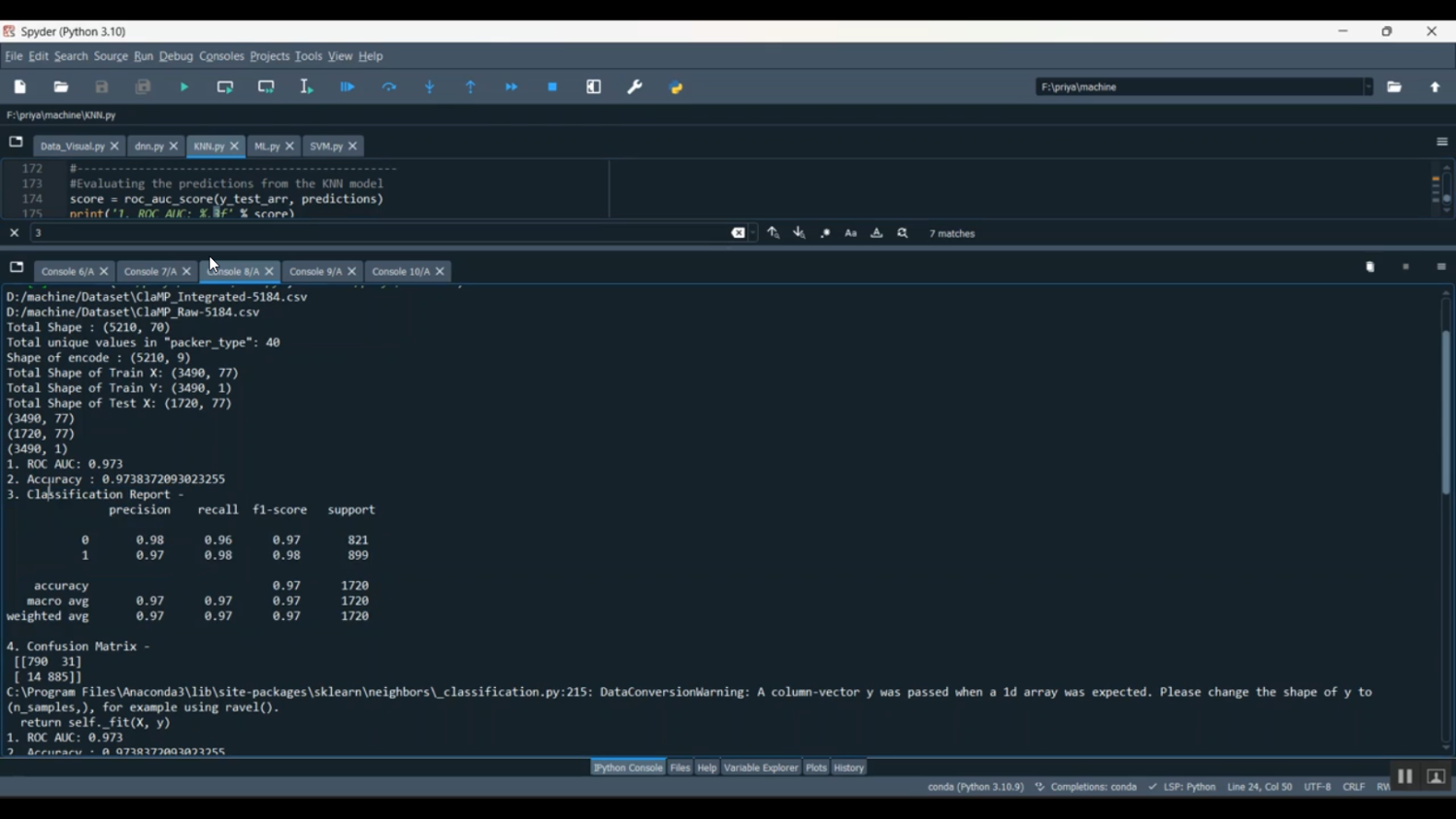Open Preferences using the wrench icon
The height and width of the screenshot is (819, 1456).
pyautogui.click(x=635, y=87)
